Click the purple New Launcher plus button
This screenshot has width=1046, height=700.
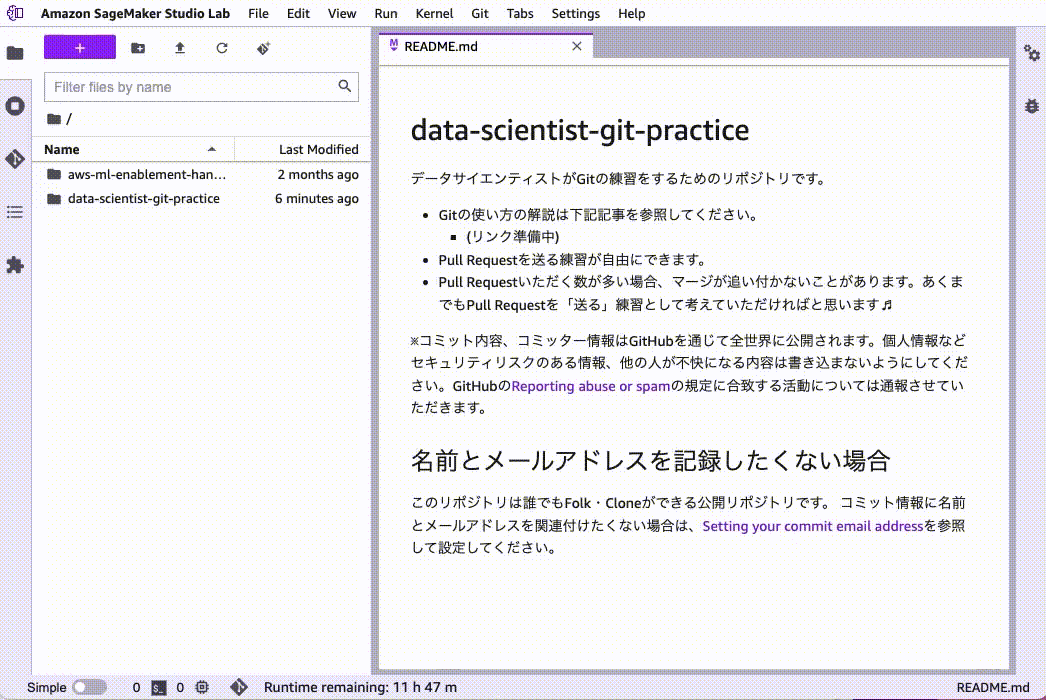click(80, 47)
